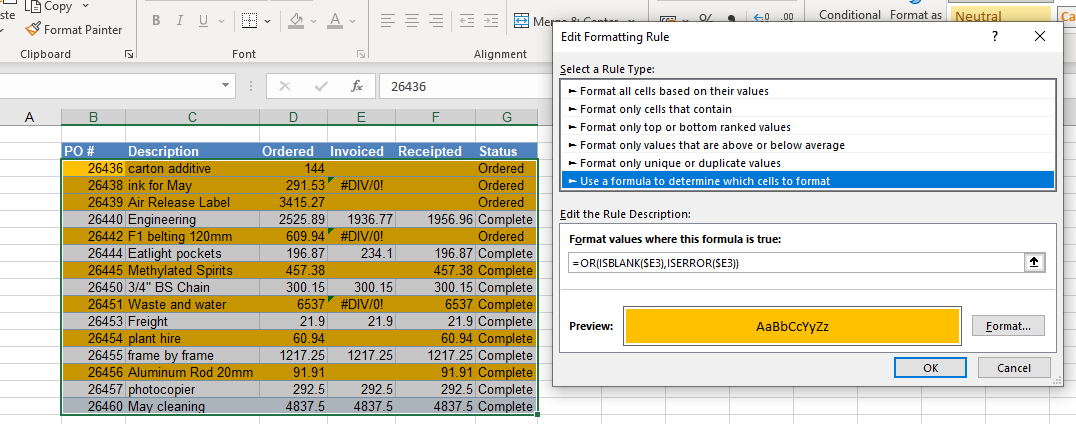Click the increase indent icon
Screen dimensions: 1076x424
click(x=490, y=21)
